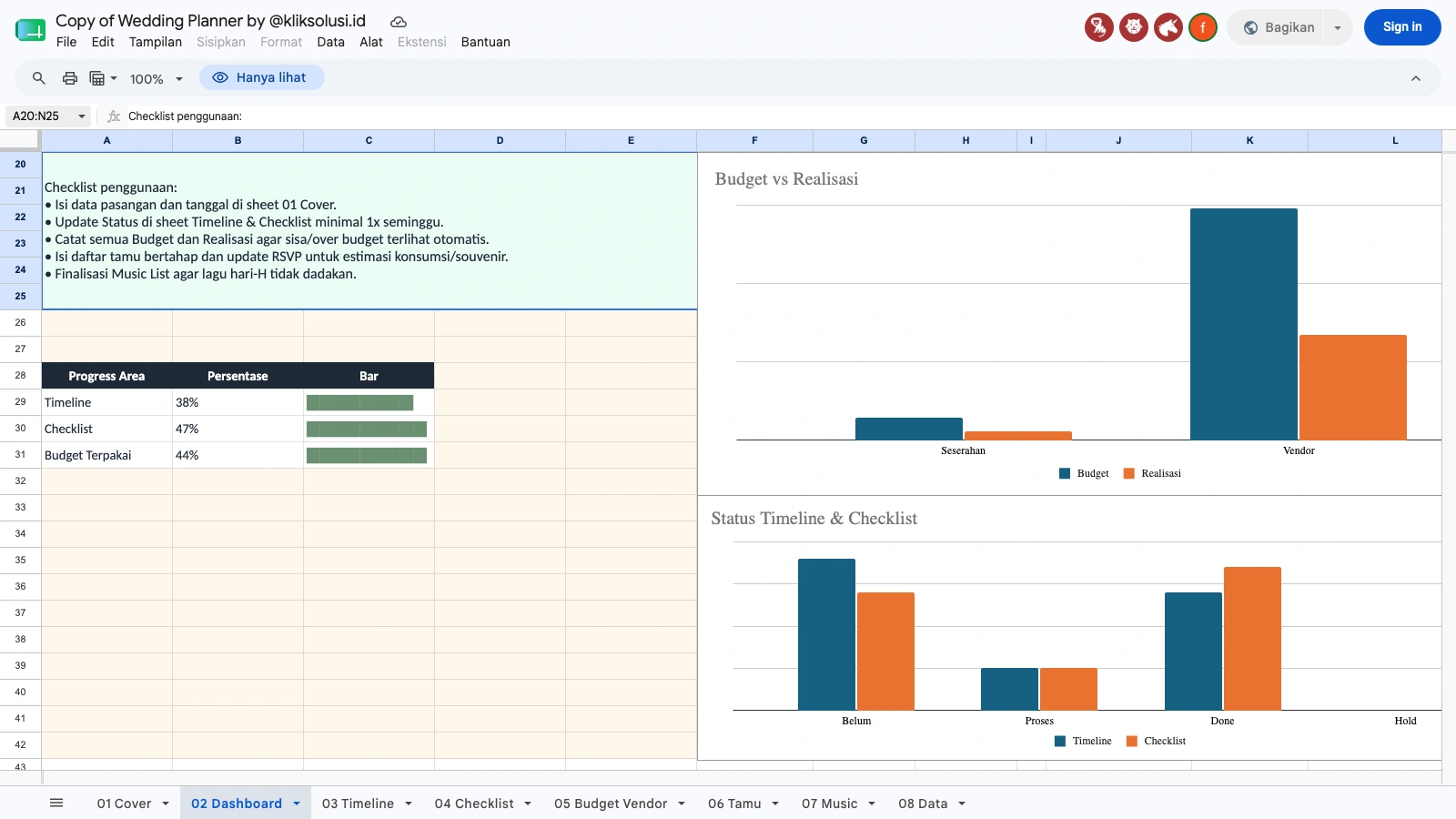The image size is (1456, 819).
Task: Switch to the 01 Cover sheet
Action: [125, 804]
